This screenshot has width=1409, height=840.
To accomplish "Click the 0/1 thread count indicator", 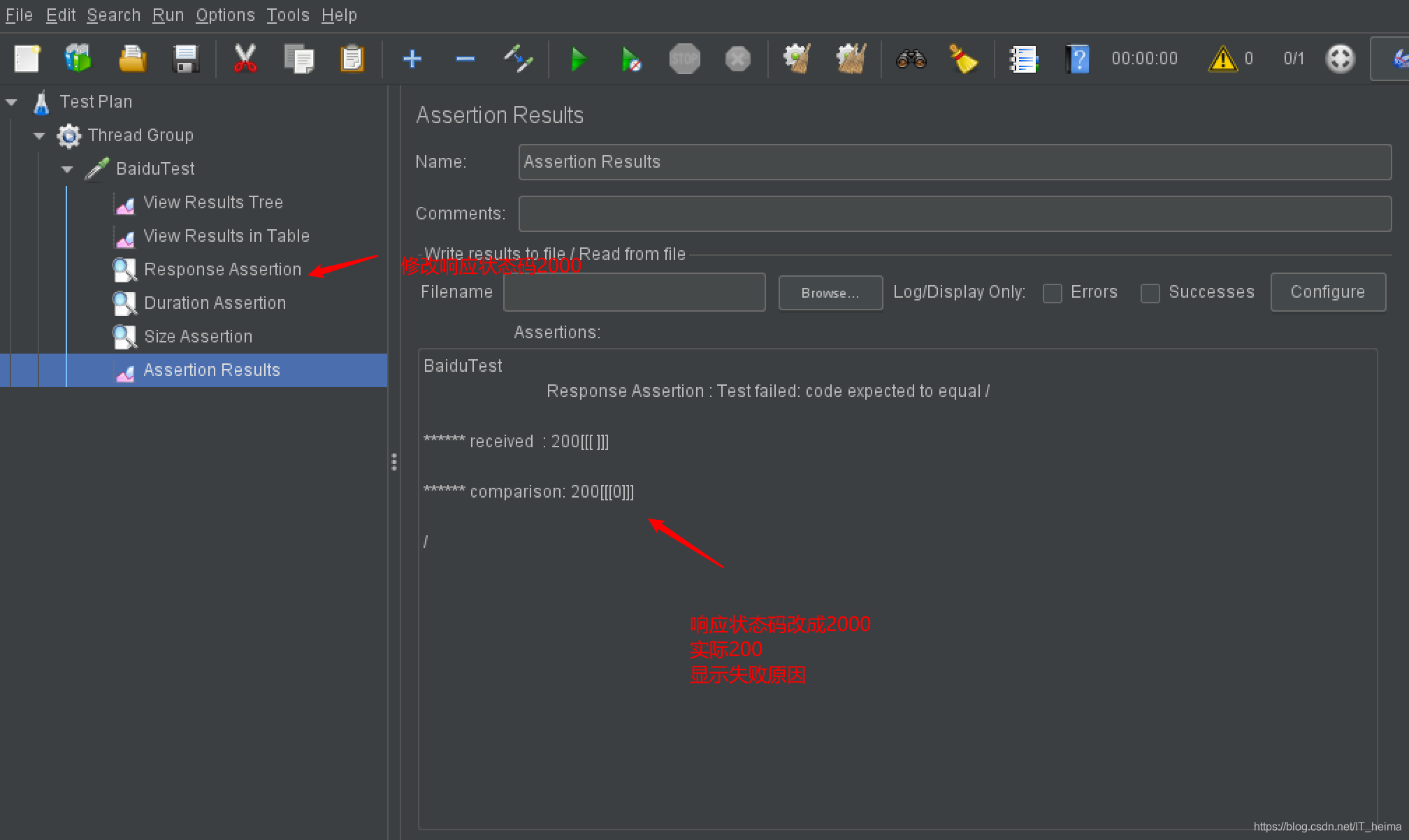I will click(1294, 59).
